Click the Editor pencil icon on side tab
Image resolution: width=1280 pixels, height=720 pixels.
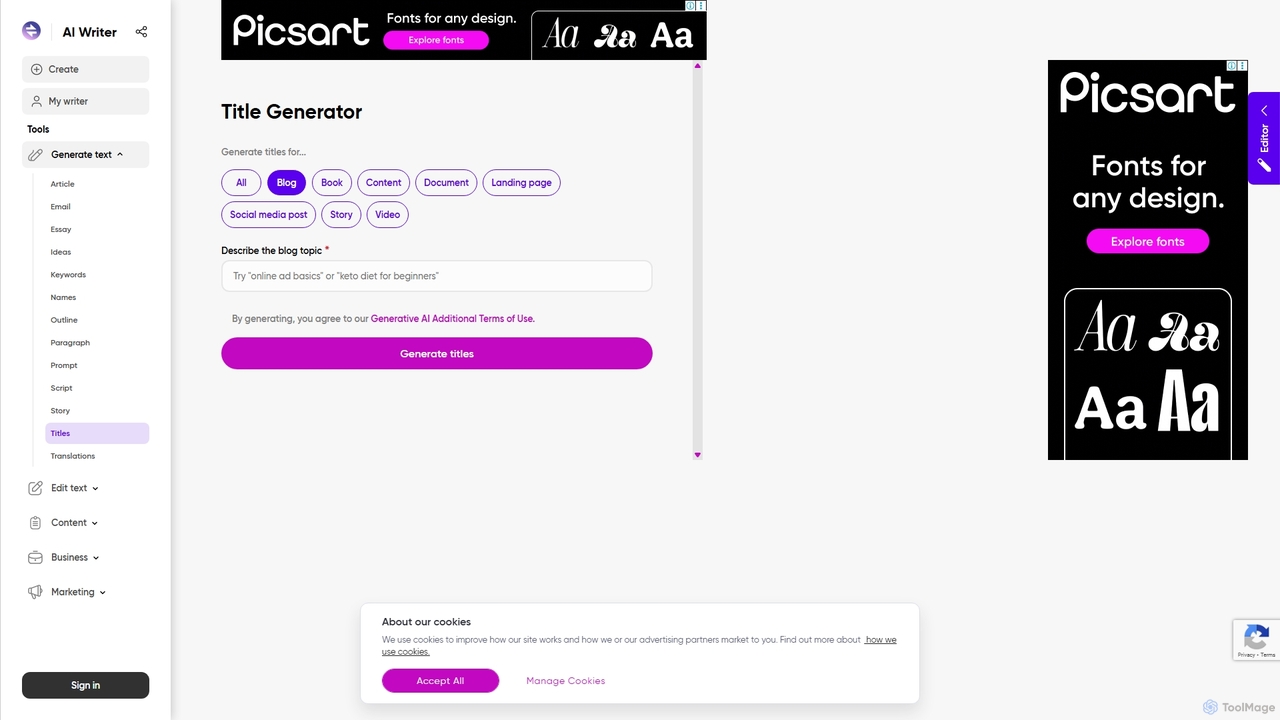[x=1264, y=165]
